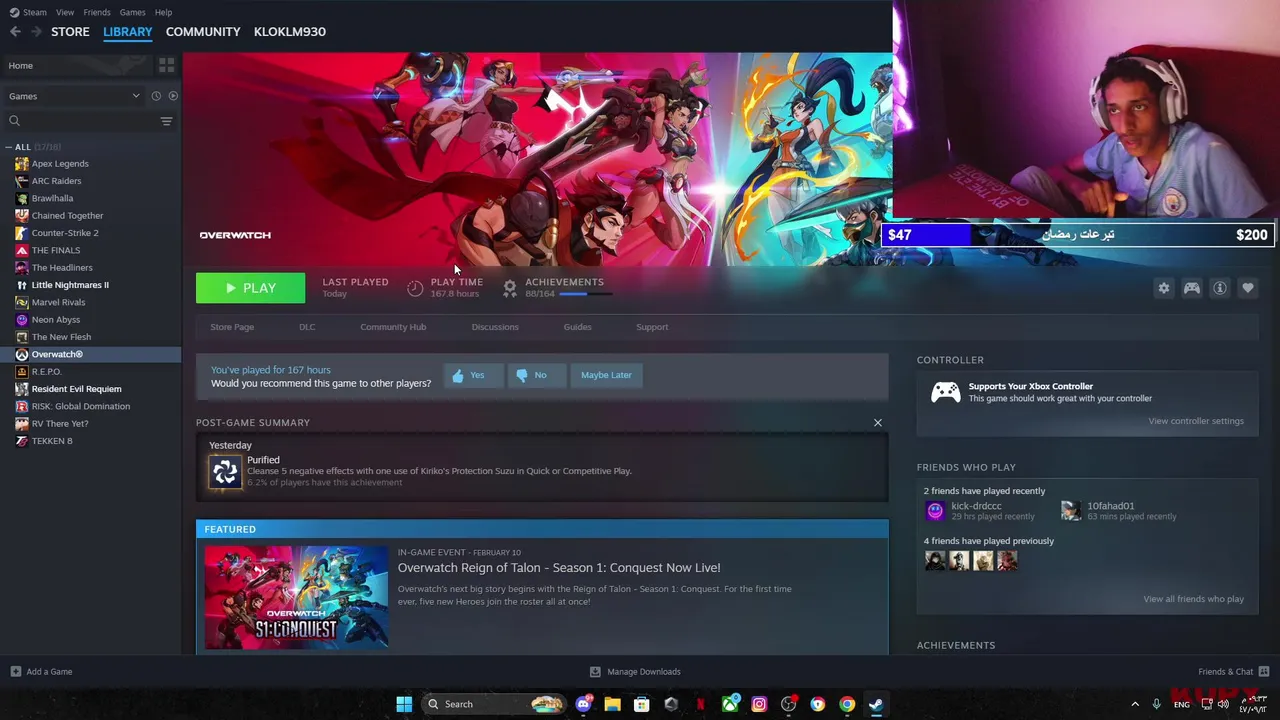Open Overwatch Reign of Talon event title
The image size is (1280, 720).
[559, 568]
